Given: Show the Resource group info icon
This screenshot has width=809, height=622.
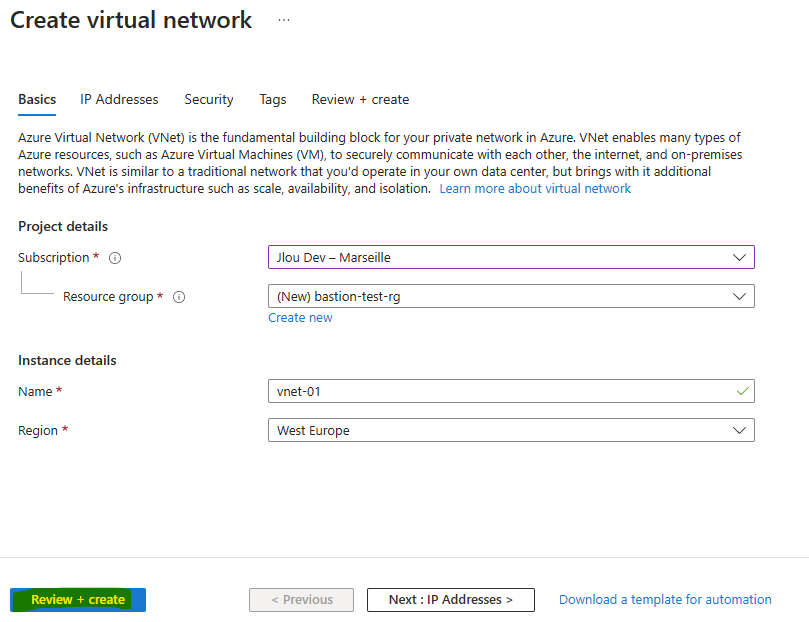Looking at the screenshot, I should [x=179, y=297].
